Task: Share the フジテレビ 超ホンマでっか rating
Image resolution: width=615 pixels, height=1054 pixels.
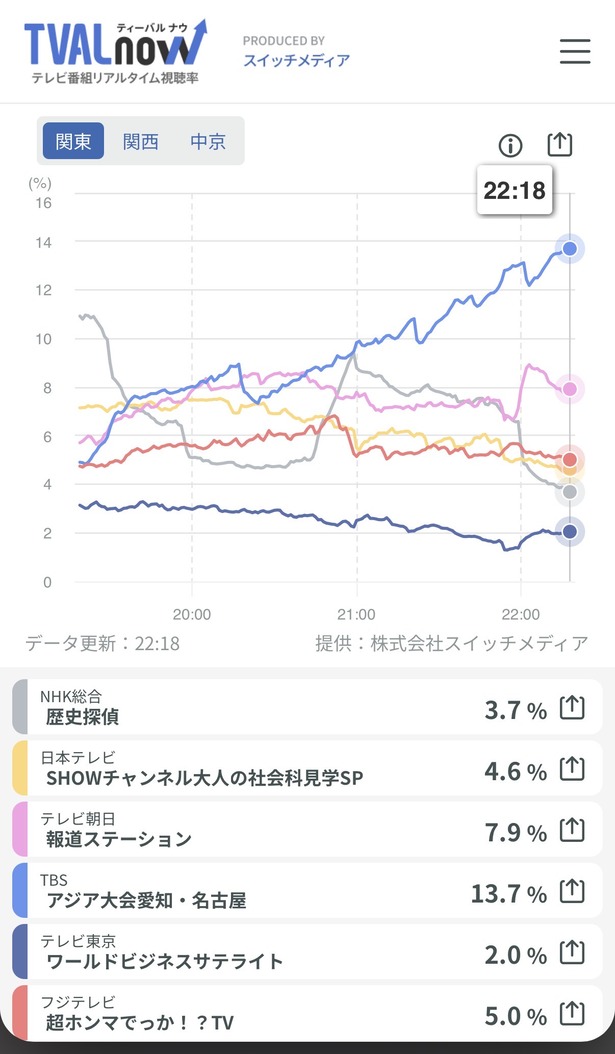Action: [572, 1014]
